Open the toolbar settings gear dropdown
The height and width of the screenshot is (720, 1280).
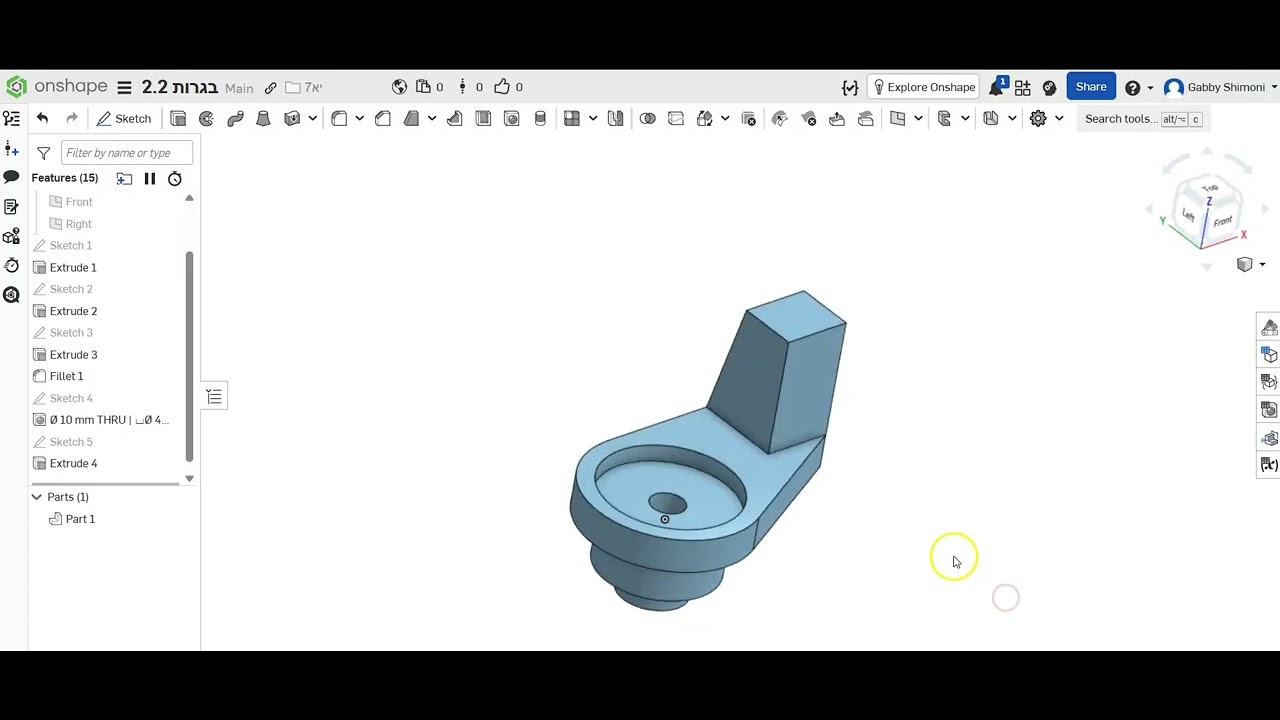pos(1059,119)
